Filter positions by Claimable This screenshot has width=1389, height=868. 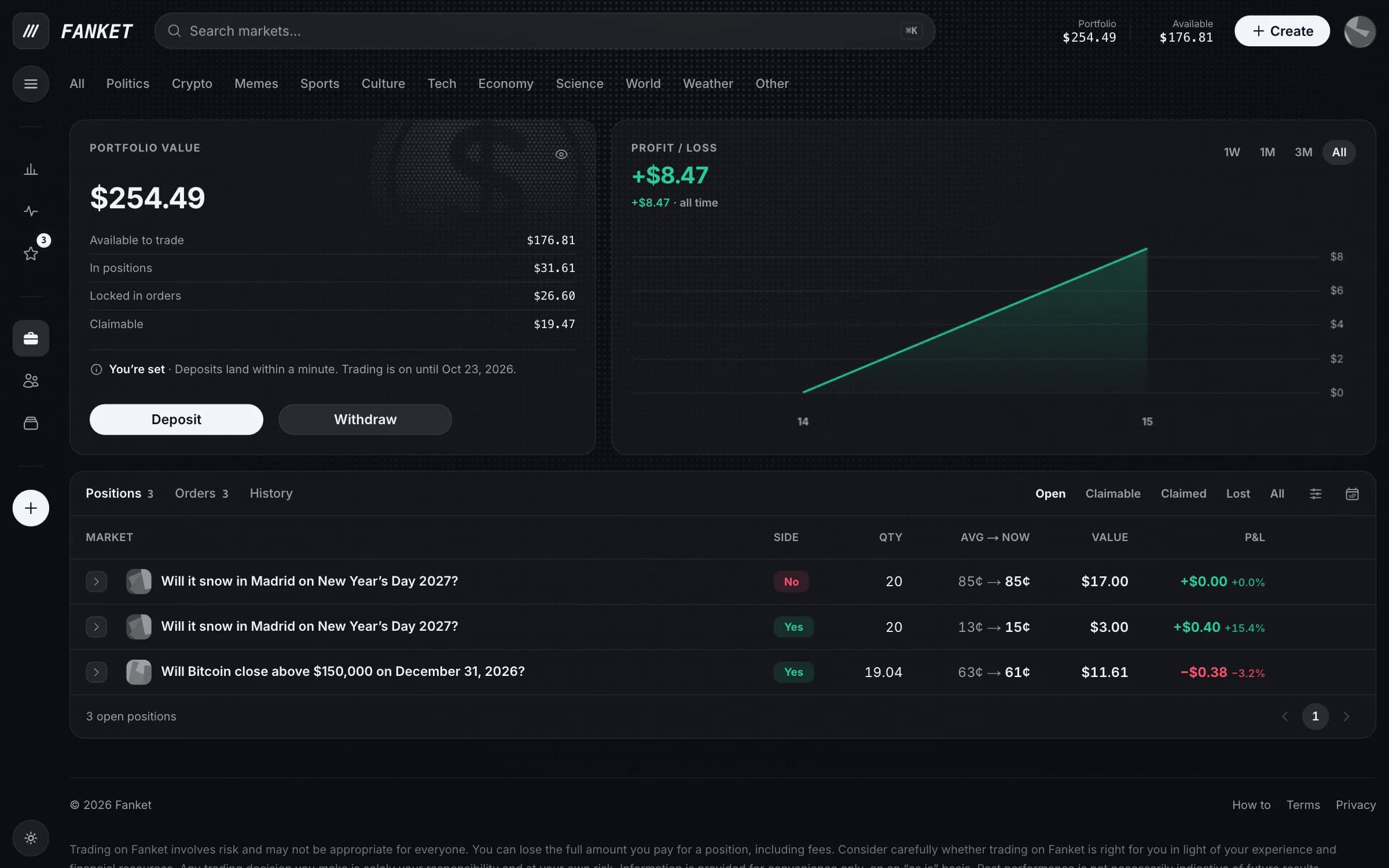pos(1112,494)
